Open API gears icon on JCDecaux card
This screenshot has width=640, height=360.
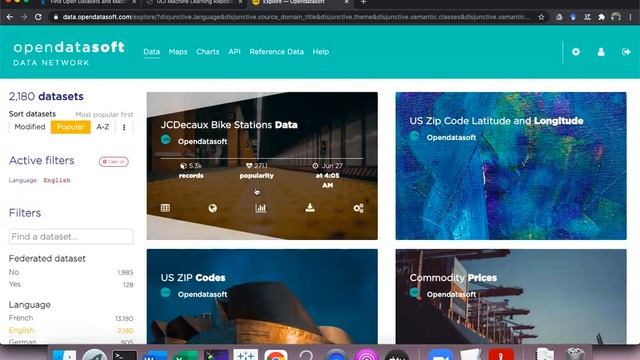[x=358, y=208]
